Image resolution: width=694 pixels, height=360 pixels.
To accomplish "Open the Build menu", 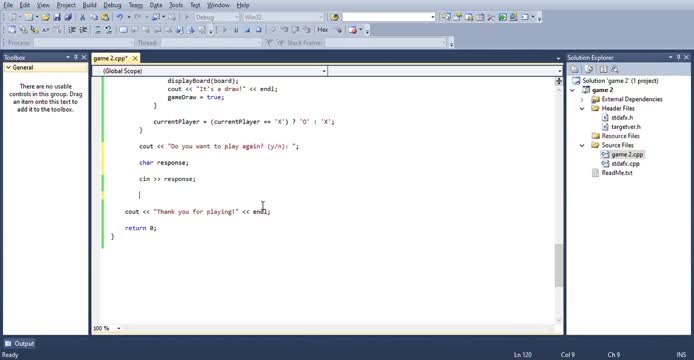I will click(x=89, y=5).
